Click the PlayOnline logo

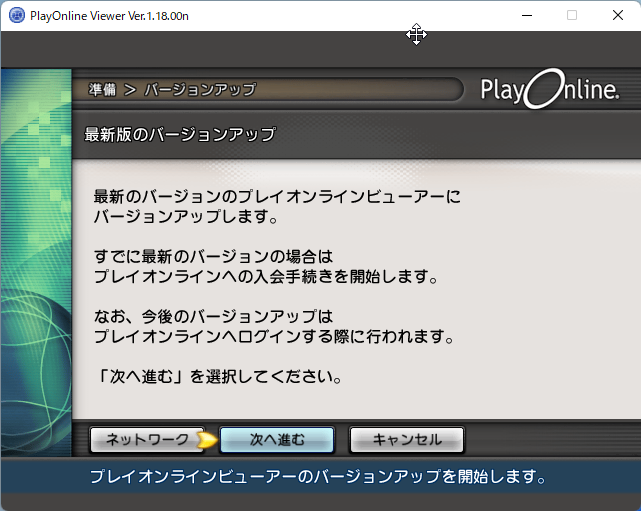click(549, 89)
